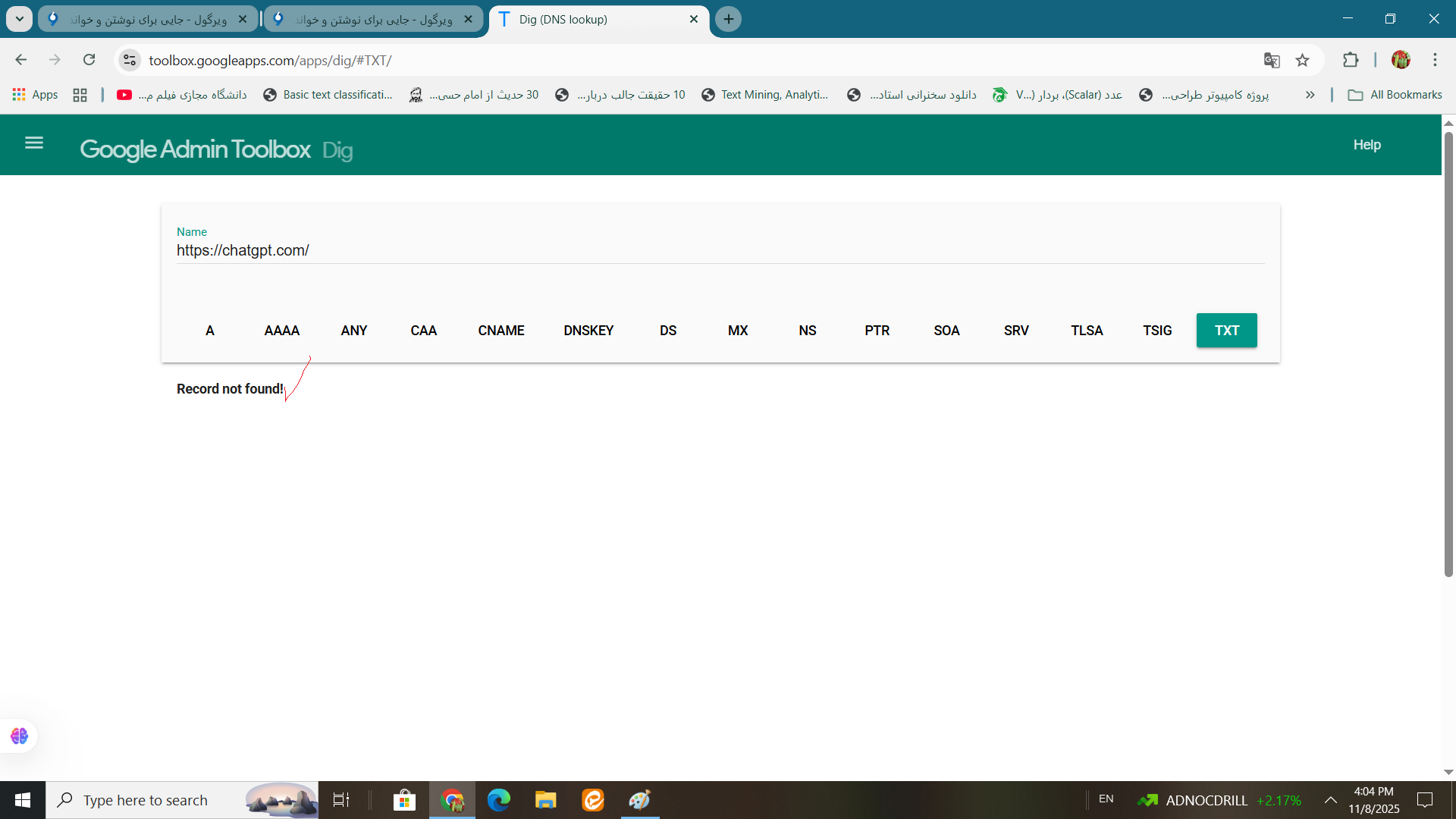Open the Apps grid bookmark shortcut

(35, 95)
